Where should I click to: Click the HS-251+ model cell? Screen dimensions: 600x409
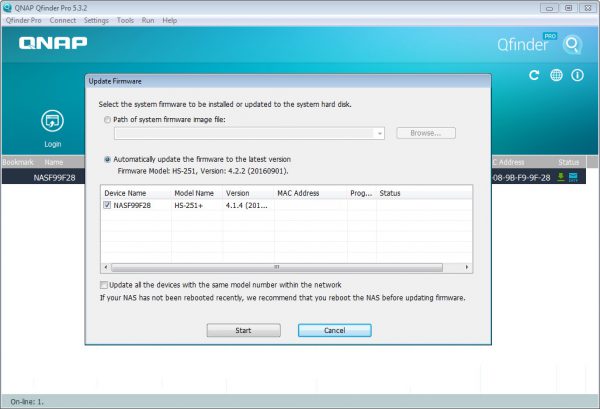(189, 205)
